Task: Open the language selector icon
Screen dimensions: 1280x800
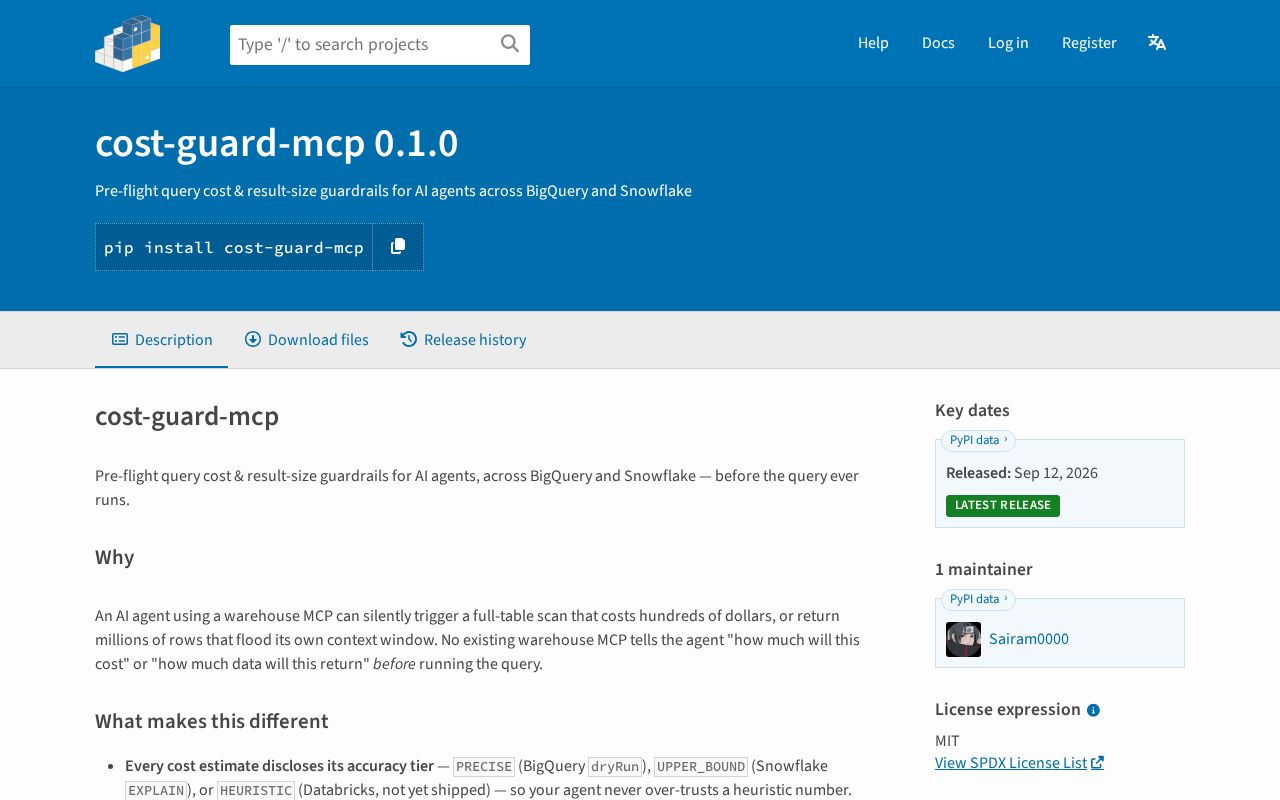Action: click(x=1157, y=42)
